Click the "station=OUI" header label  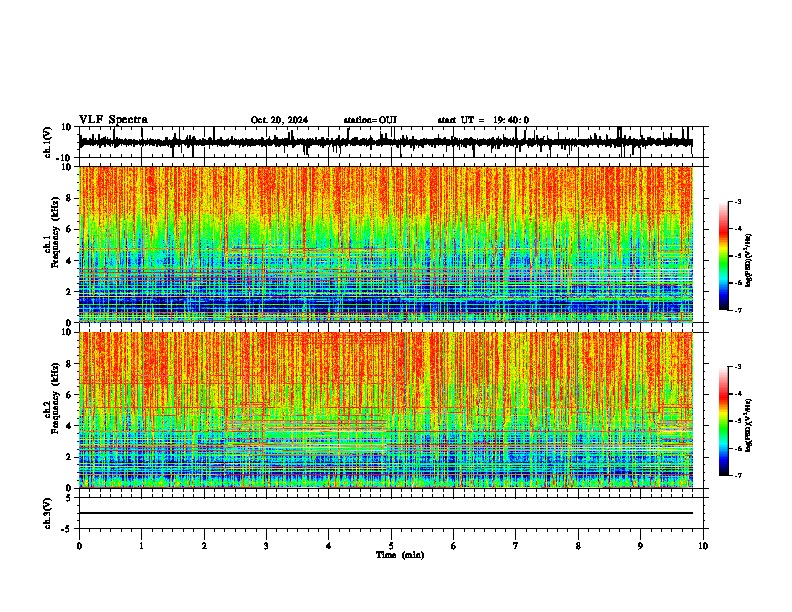pos(370,120)
